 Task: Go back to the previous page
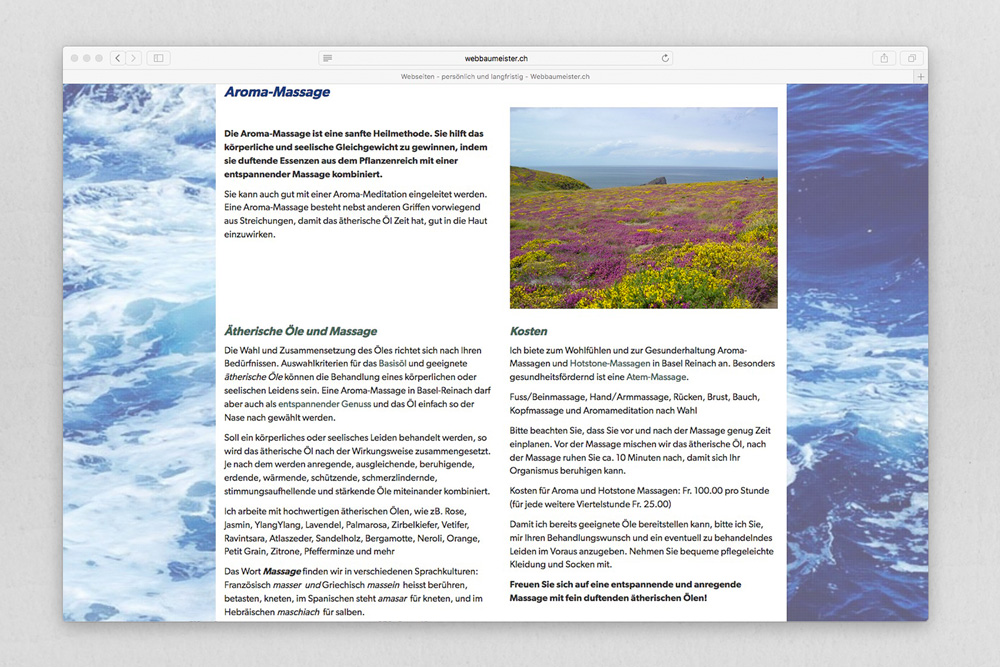pyautogui.click(x=117, y=59)
